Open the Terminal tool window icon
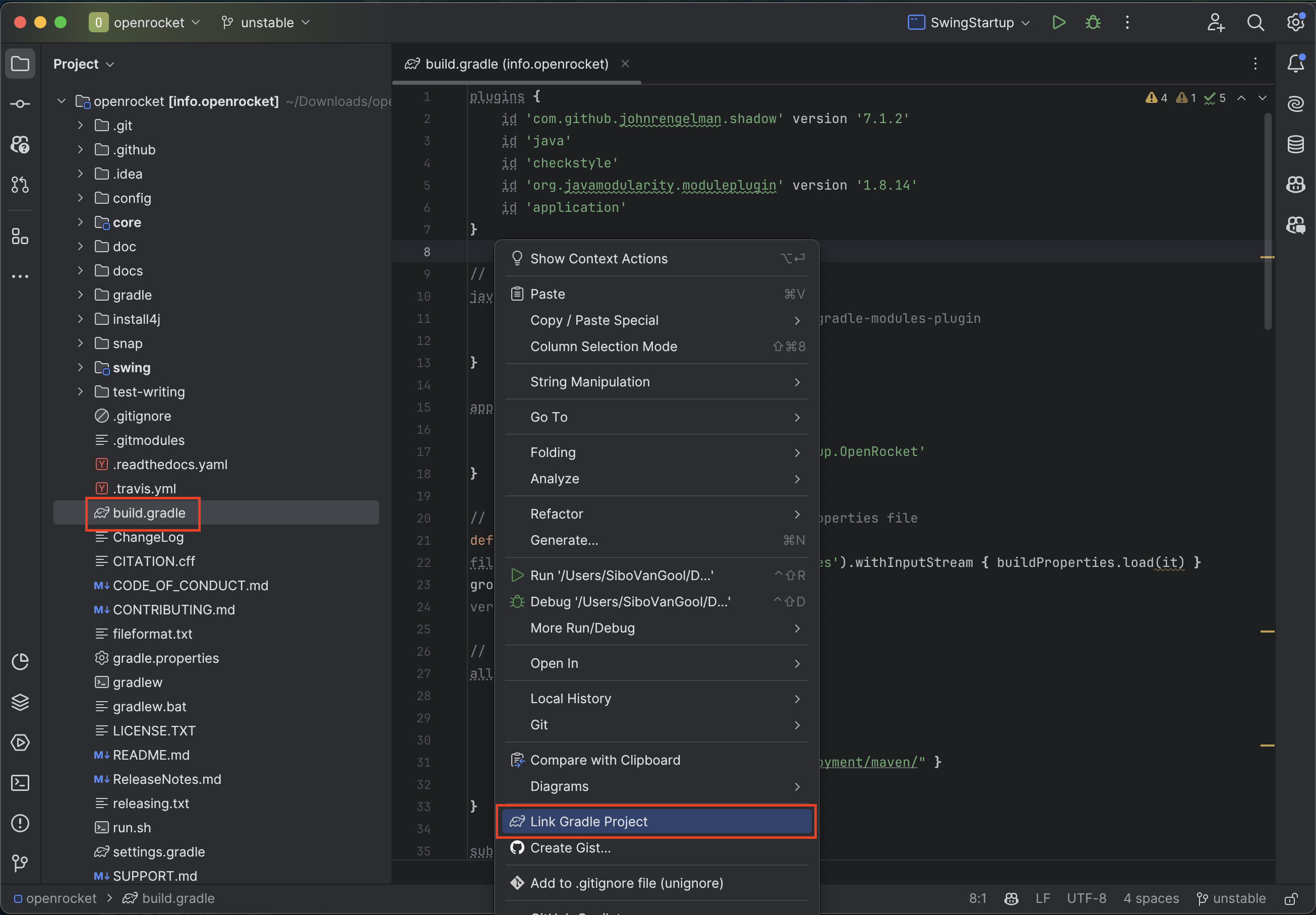The width and height of the screenshot is (1316, 915). tap(20, 783)
